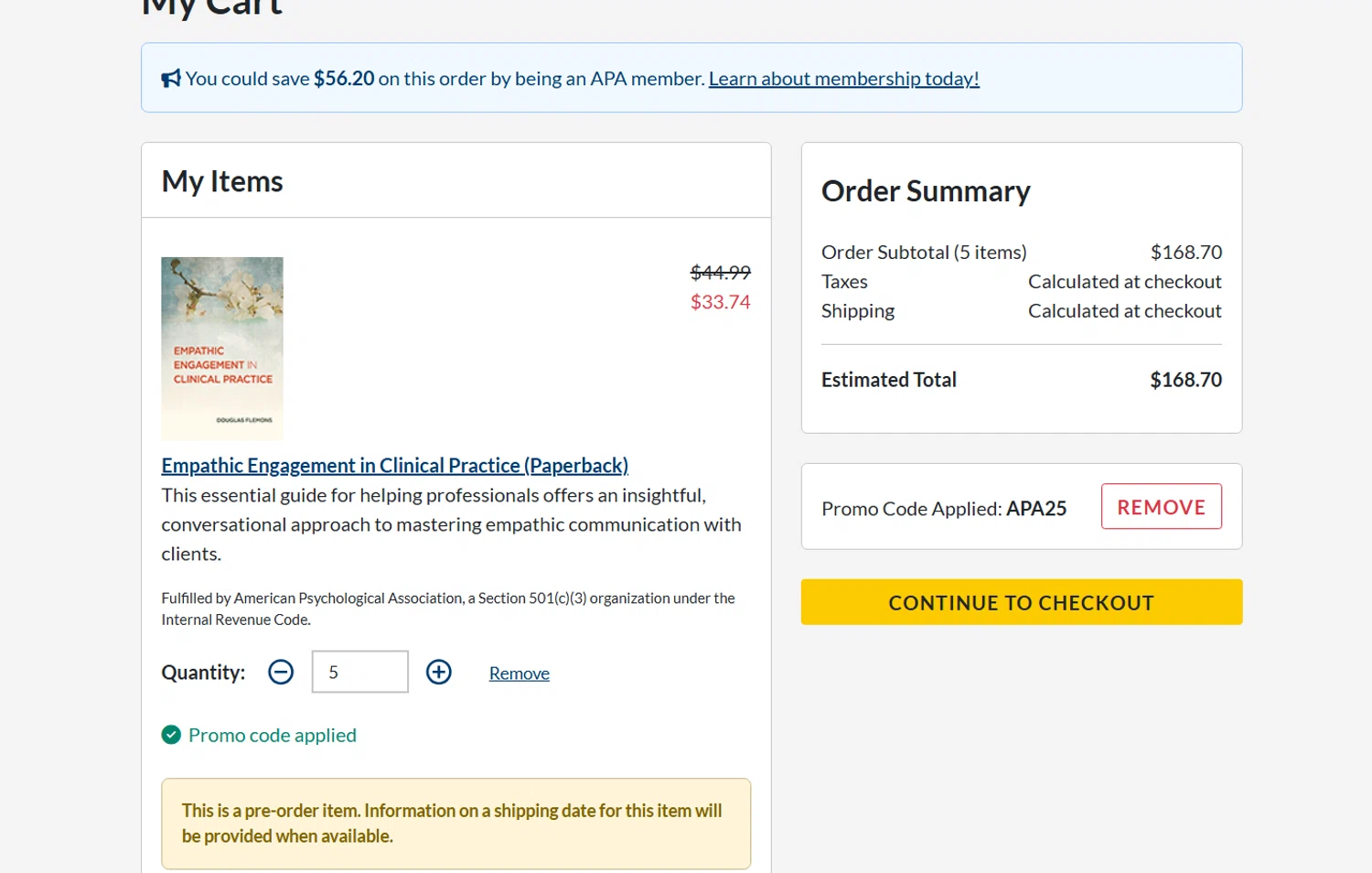Open Empathic Engagement in Clinical Practice link
This screenshot has height=873, width=1372.
(394, 466)
